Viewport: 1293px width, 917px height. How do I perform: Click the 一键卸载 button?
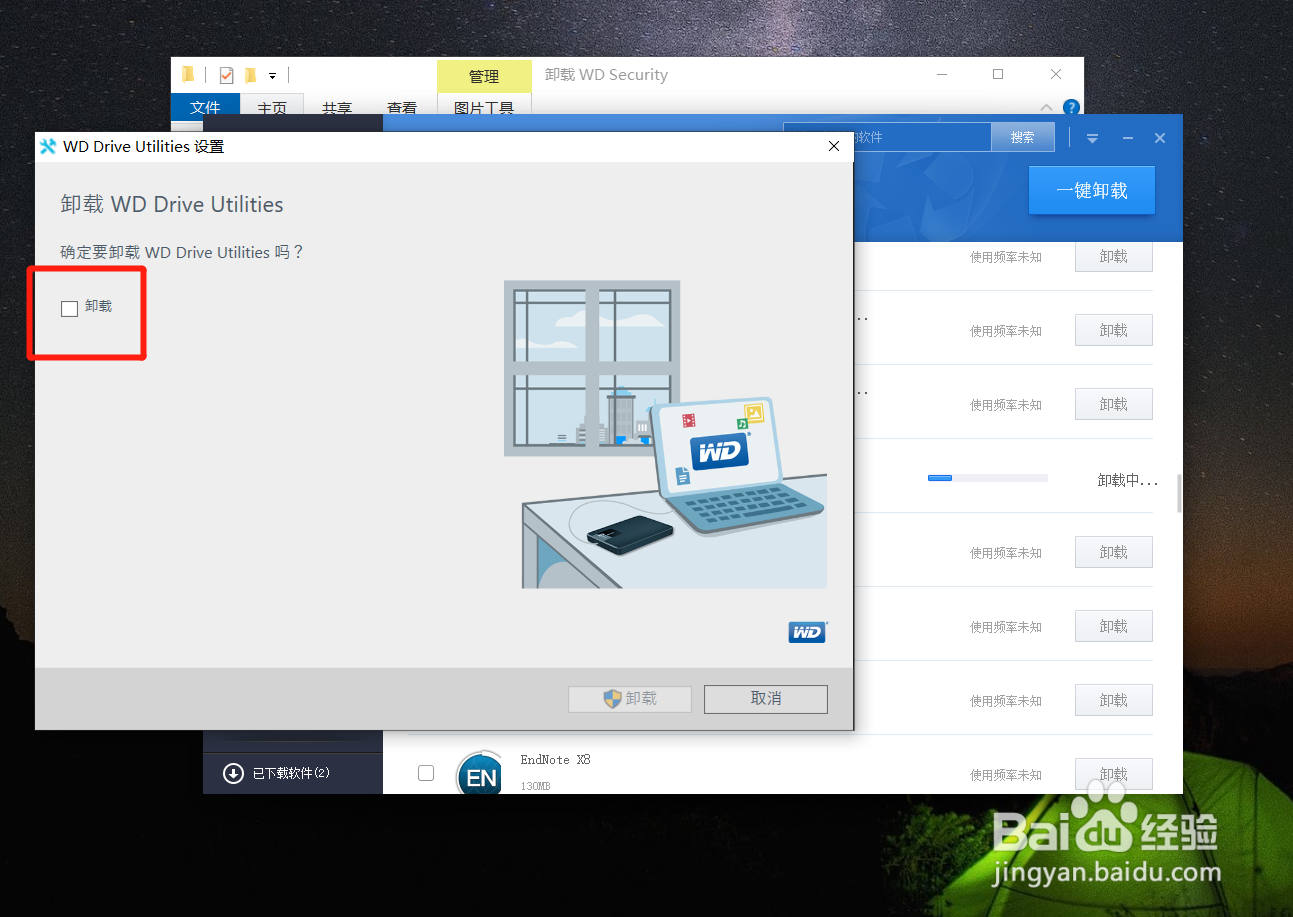click(1091, 190)
